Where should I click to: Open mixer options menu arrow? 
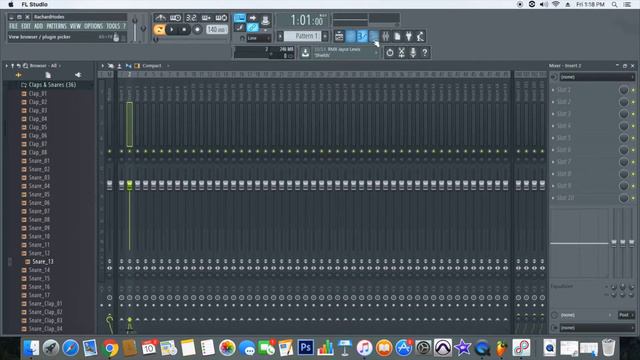click(102, 65)
